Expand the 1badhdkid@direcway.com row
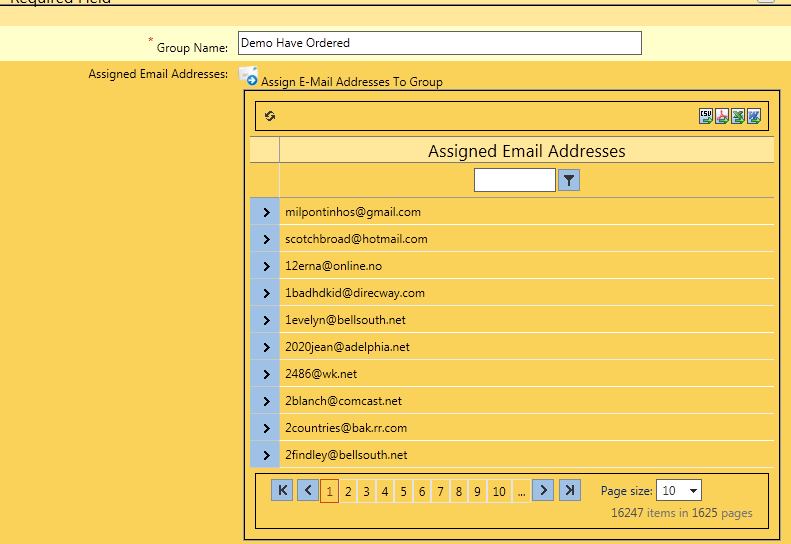The width and height of the screenshot is (791, 544). 265,293
